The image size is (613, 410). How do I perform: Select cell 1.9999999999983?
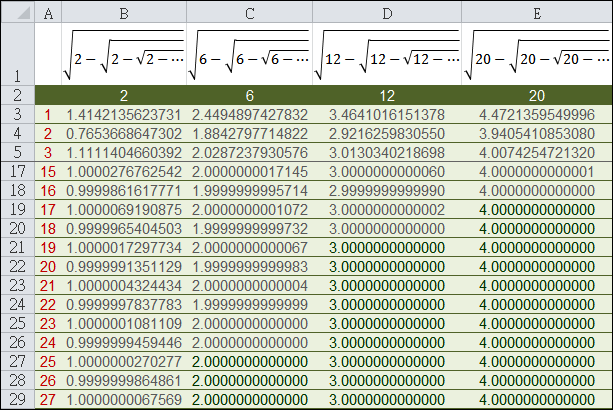[249, 267]
